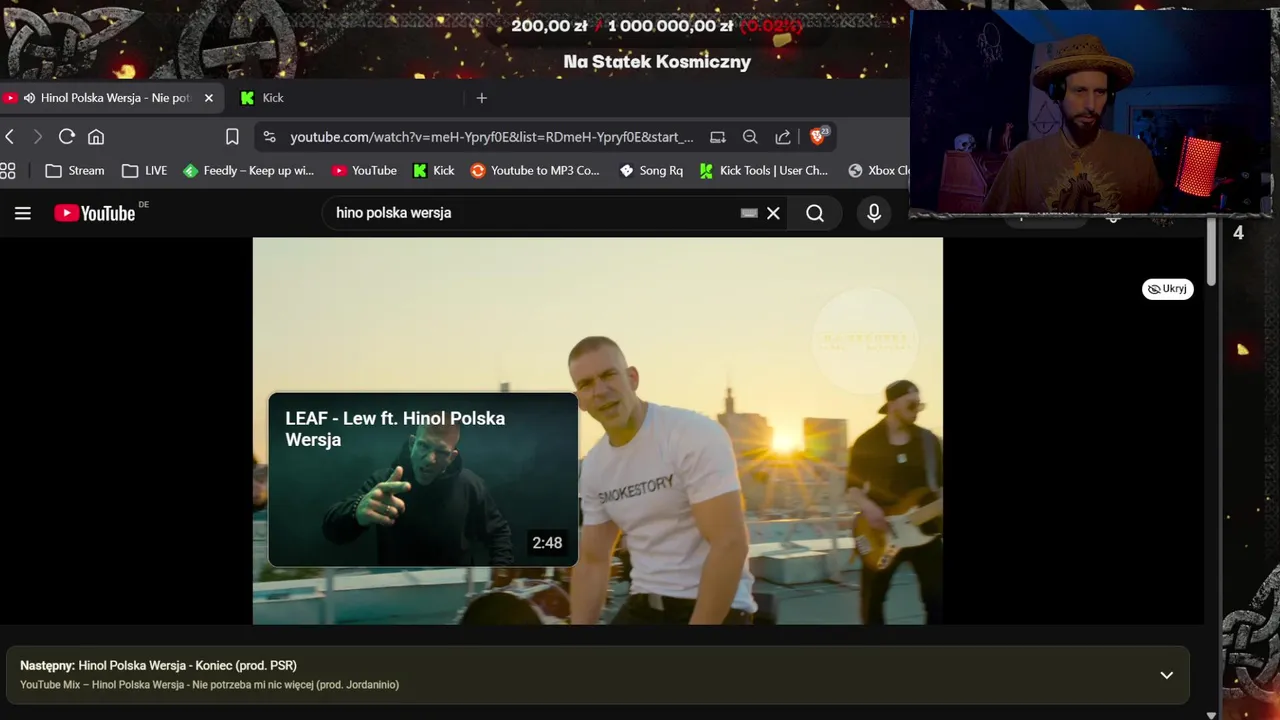Open the LIVE bookmarks folder
The width and height of the screenshot is (1280, 720).
click(x=145, y=171)
